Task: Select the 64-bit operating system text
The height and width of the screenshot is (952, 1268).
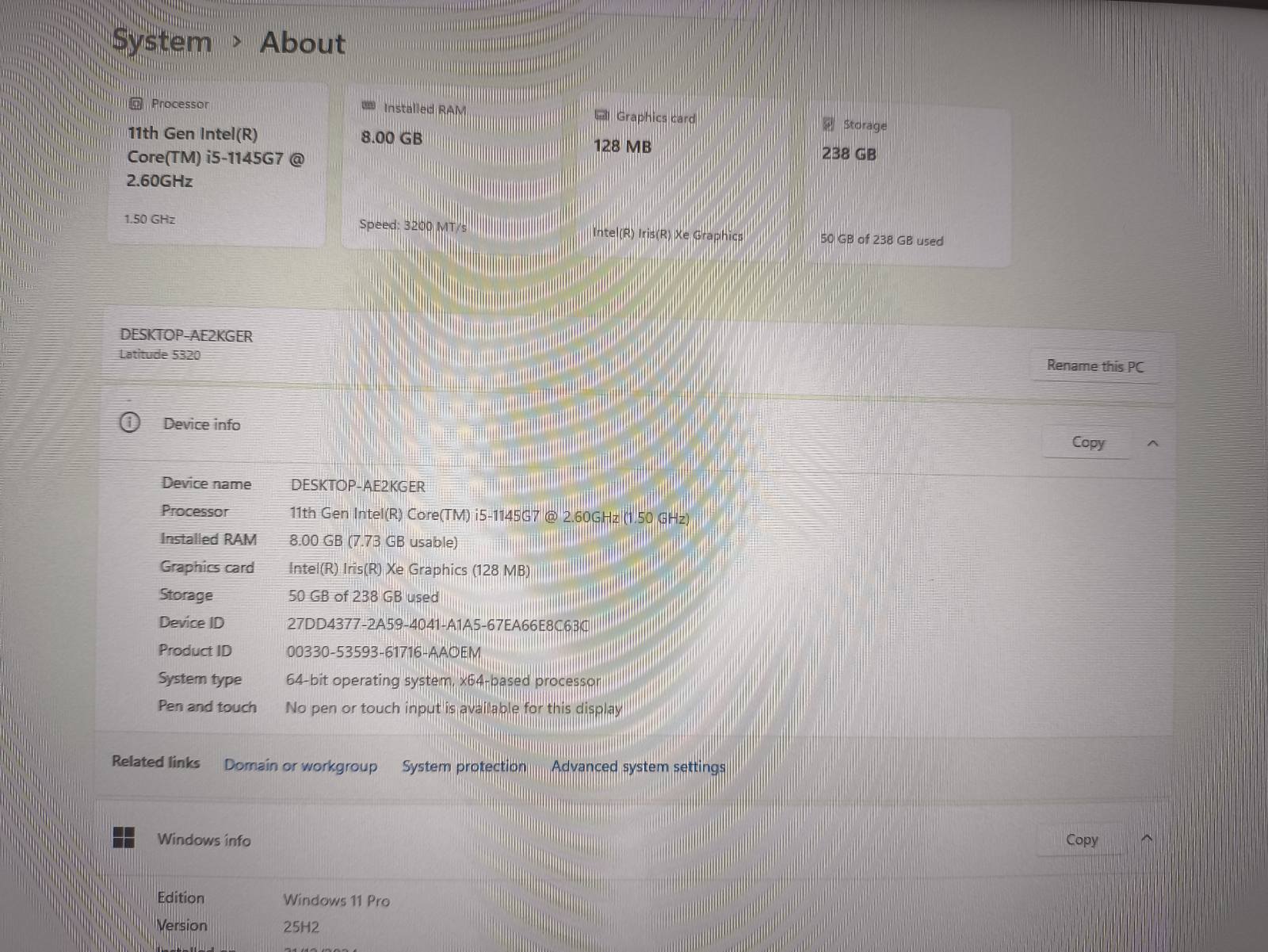Action: (x=443, y=680)
